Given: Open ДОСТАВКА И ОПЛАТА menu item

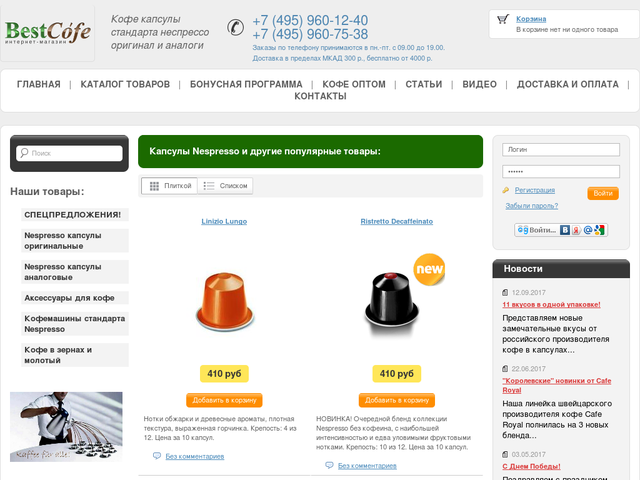Looking at the screenshot, I should tap(567, 84).
